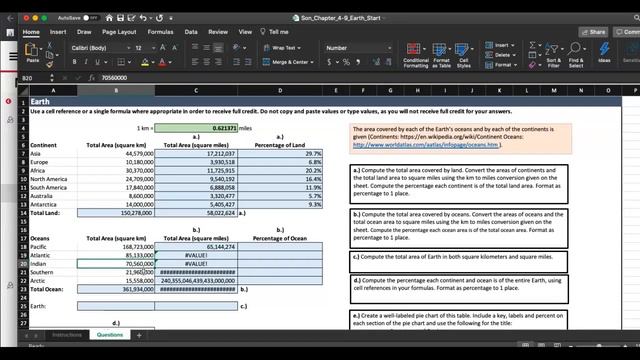Image resolution: width=640 pixels, height=360 pixels.
Task: Open the Insert ribbon tab
Action: (x=58, y=32)
